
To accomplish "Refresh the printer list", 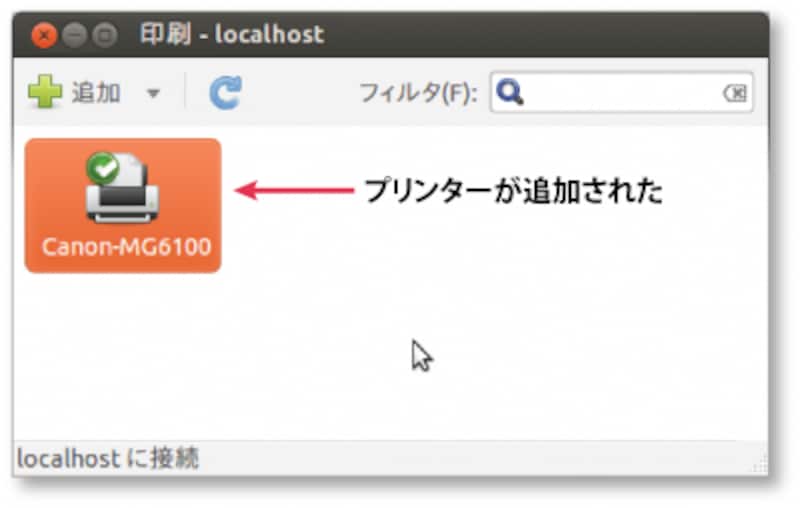I will coord(226,93).
